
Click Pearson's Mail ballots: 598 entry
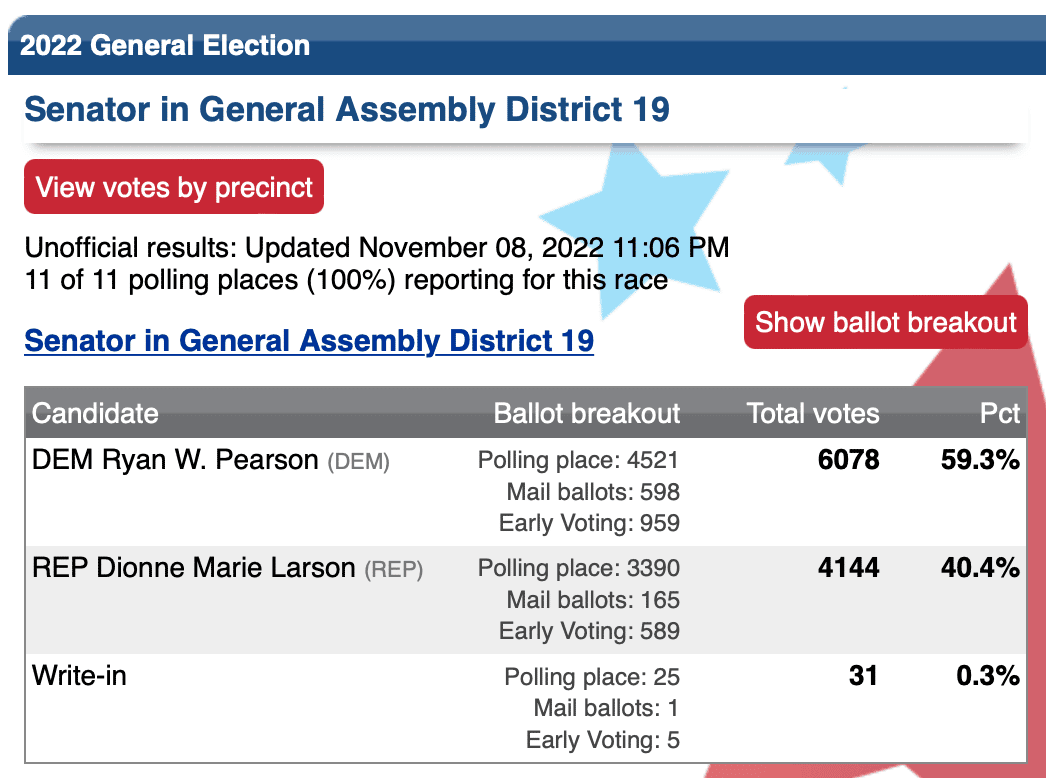point(593,492)
